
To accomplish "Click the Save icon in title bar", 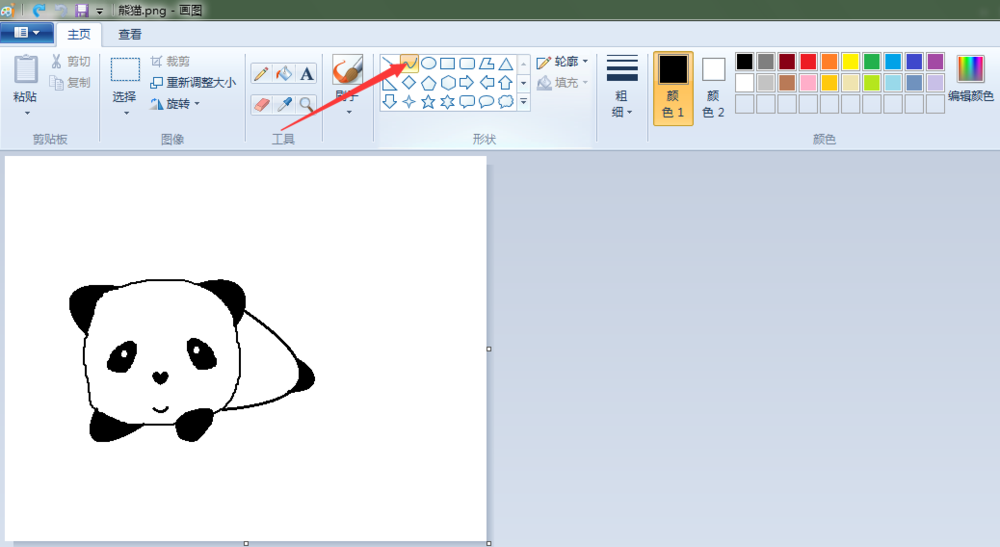I will click(x=82, y=10).
